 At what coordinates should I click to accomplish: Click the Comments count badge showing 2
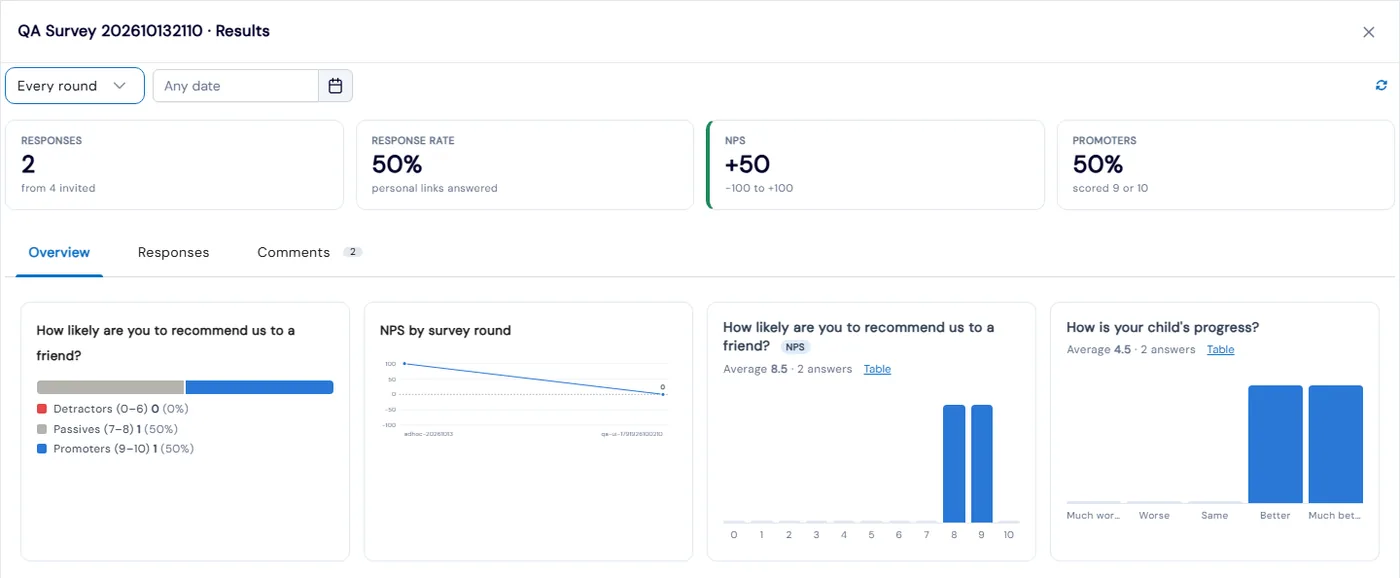point(352,252)
